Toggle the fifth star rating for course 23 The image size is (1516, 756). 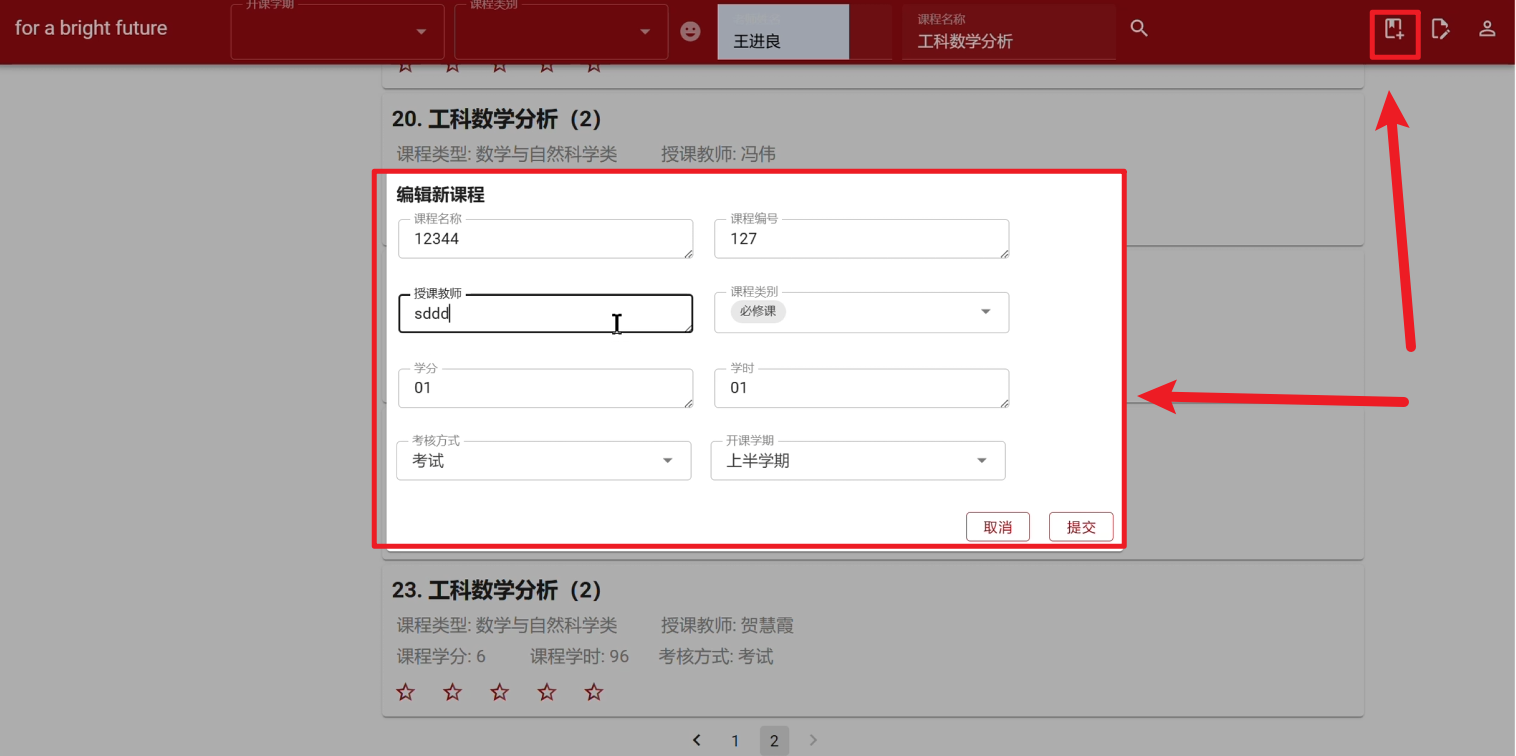pyautogui.click(x=593, y=691)
